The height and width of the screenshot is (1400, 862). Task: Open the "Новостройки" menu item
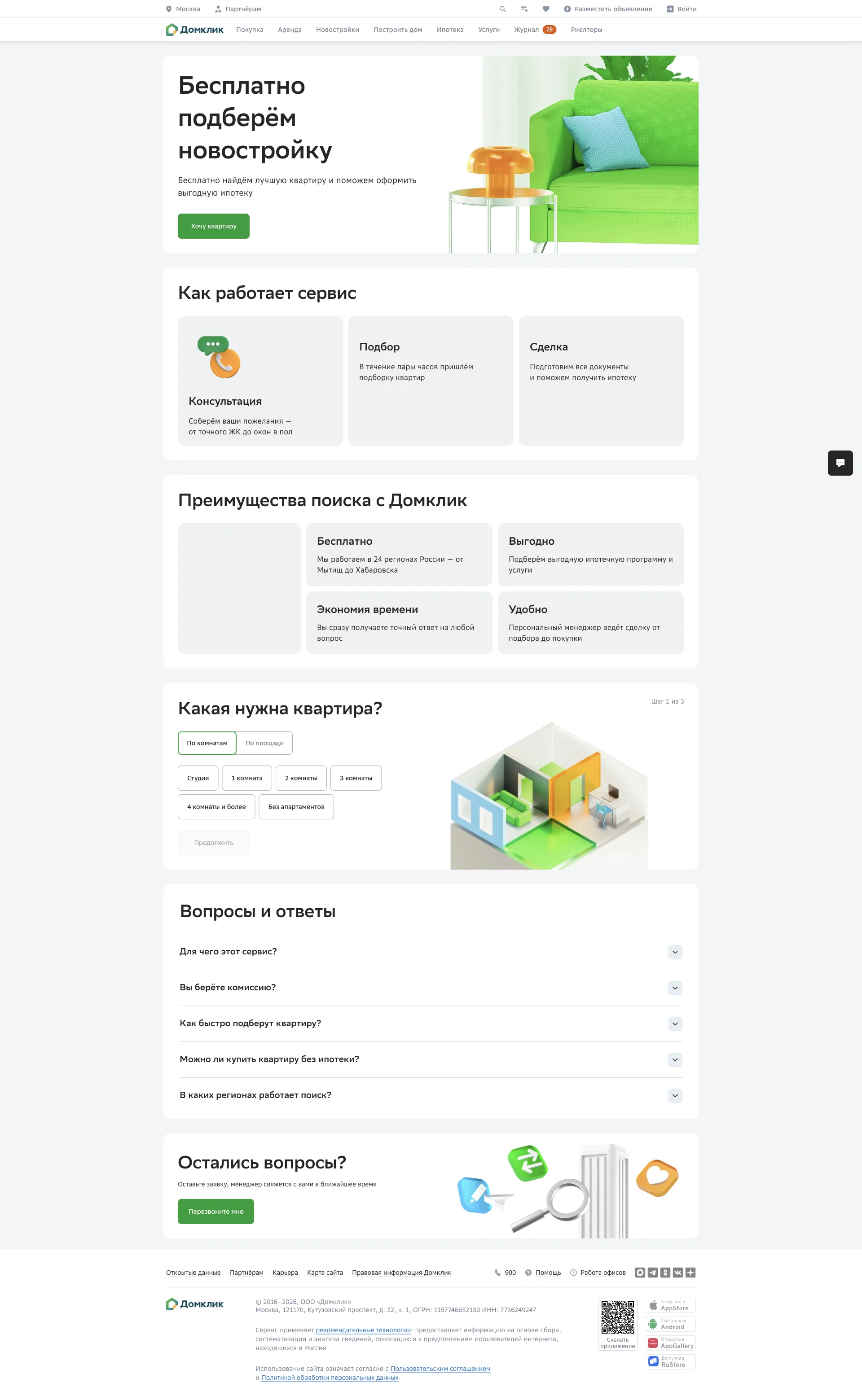click(x=338, y=30)
